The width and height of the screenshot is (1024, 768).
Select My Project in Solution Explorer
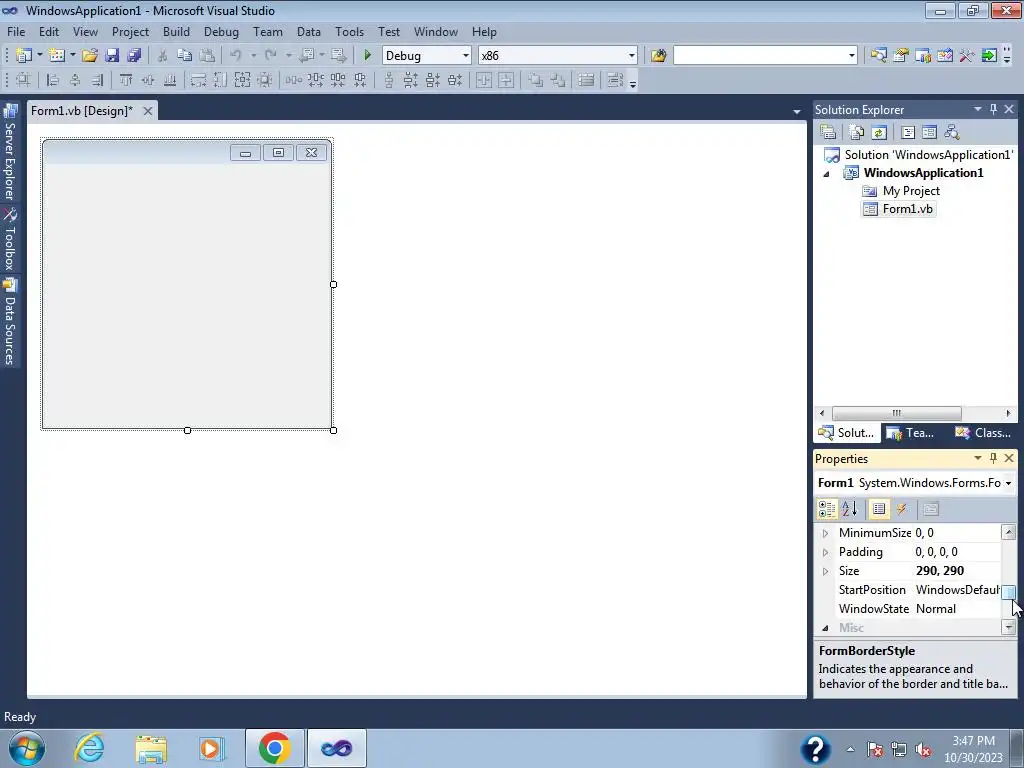point(911,191)
